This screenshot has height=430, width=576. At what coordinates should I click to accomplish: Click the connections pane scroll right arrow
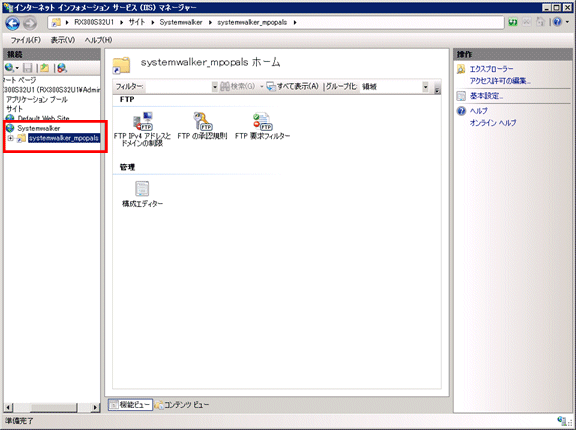(95, 407)
